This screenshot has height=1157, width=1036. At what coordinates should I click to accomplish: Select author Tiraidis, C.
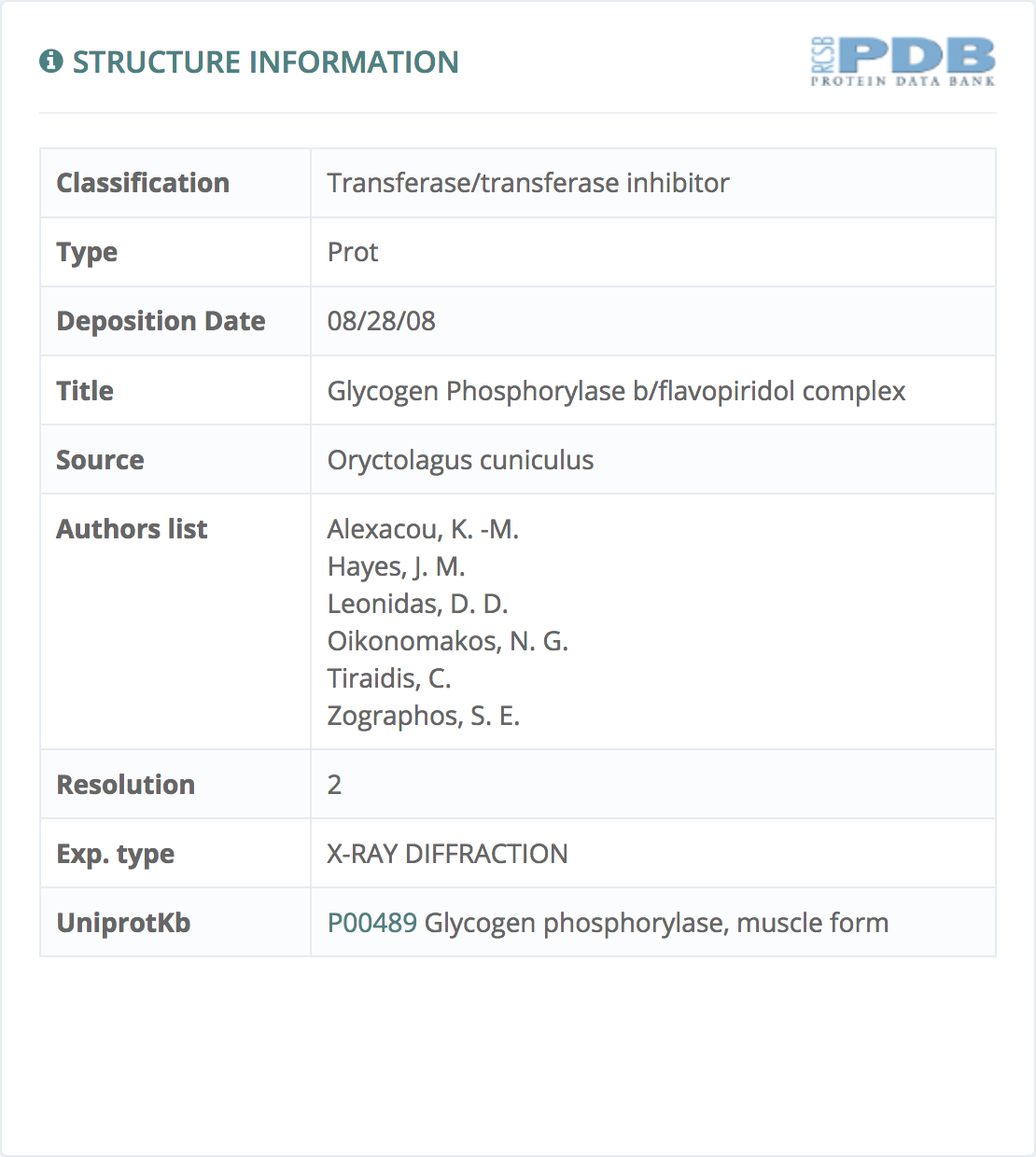(389, 678)
